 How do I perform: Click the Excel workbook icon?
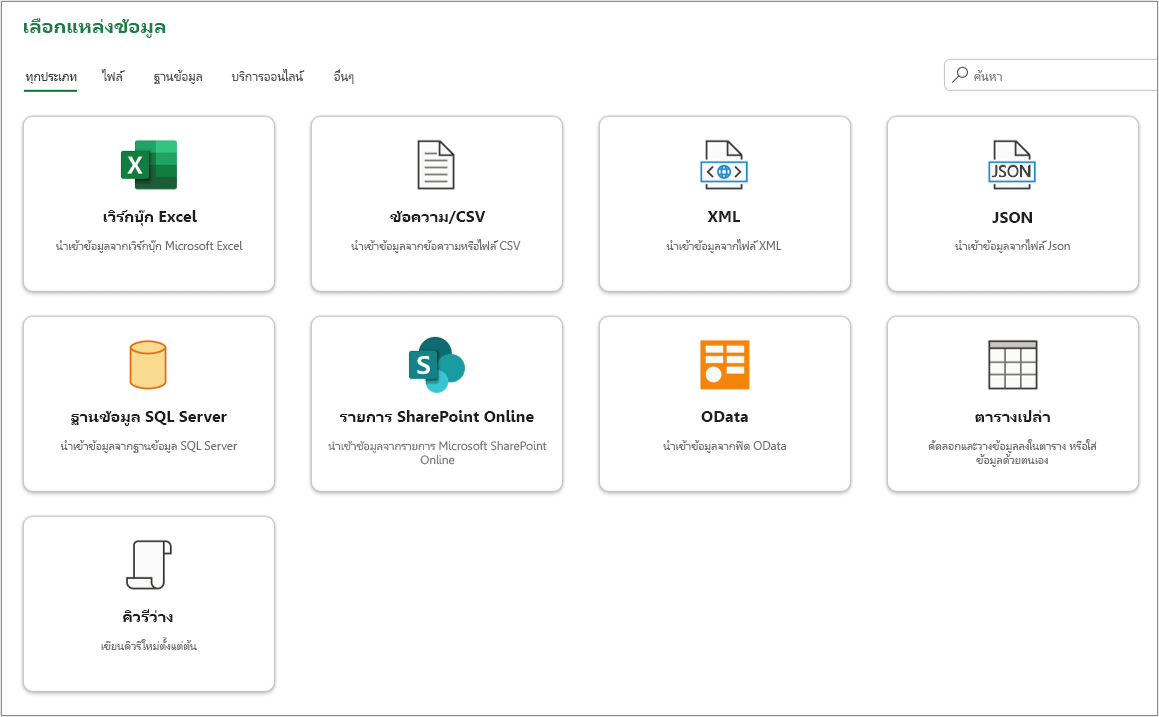point(149,165)
